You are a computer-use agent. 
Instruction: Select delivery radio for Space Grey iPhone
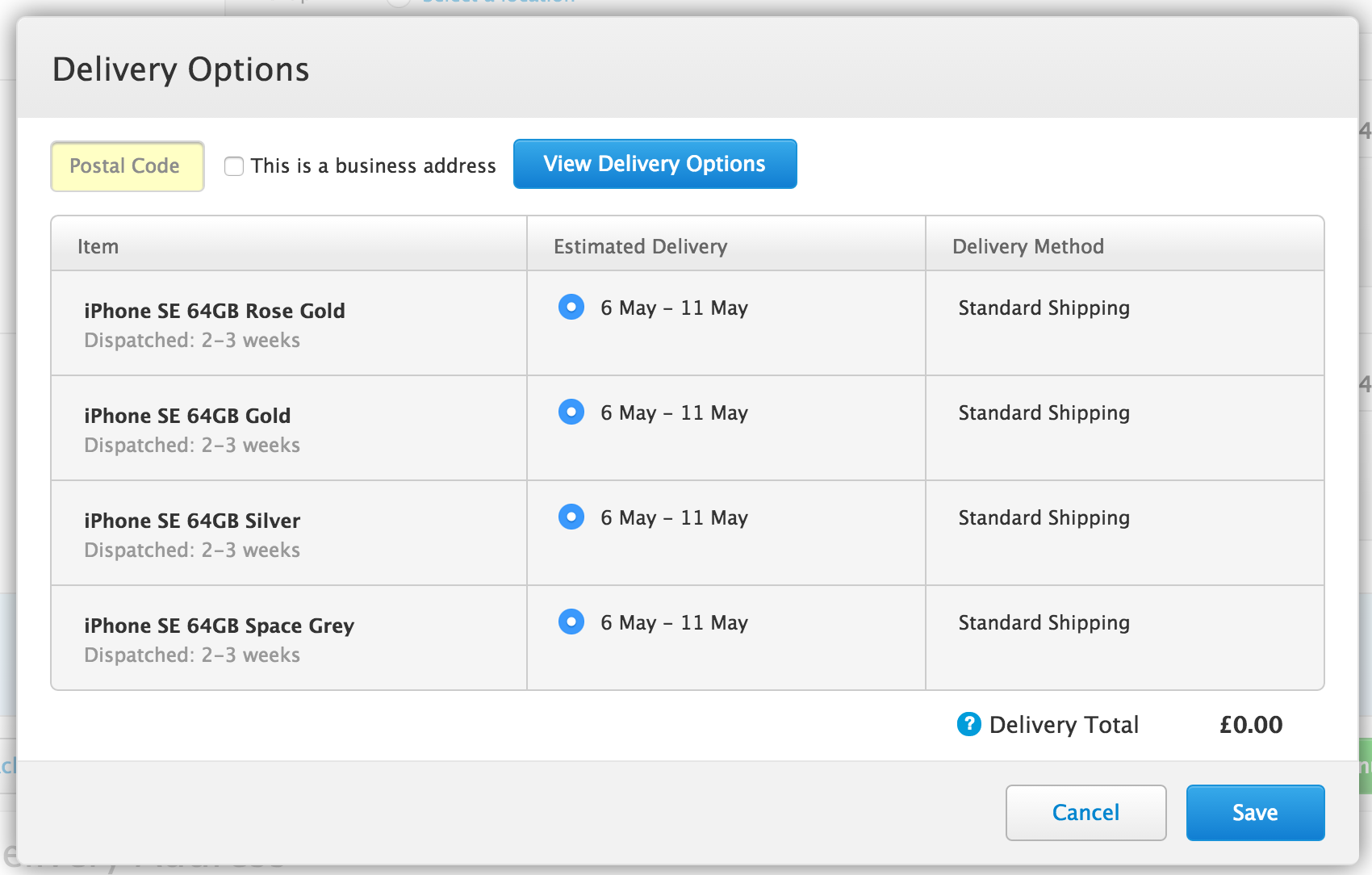tap(571, 622)
